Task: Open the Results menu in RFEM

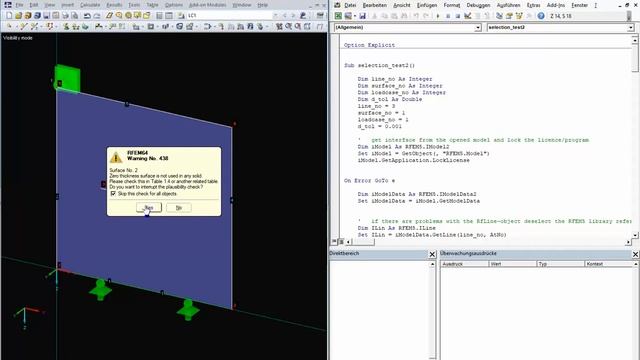Action: [114, 5]
